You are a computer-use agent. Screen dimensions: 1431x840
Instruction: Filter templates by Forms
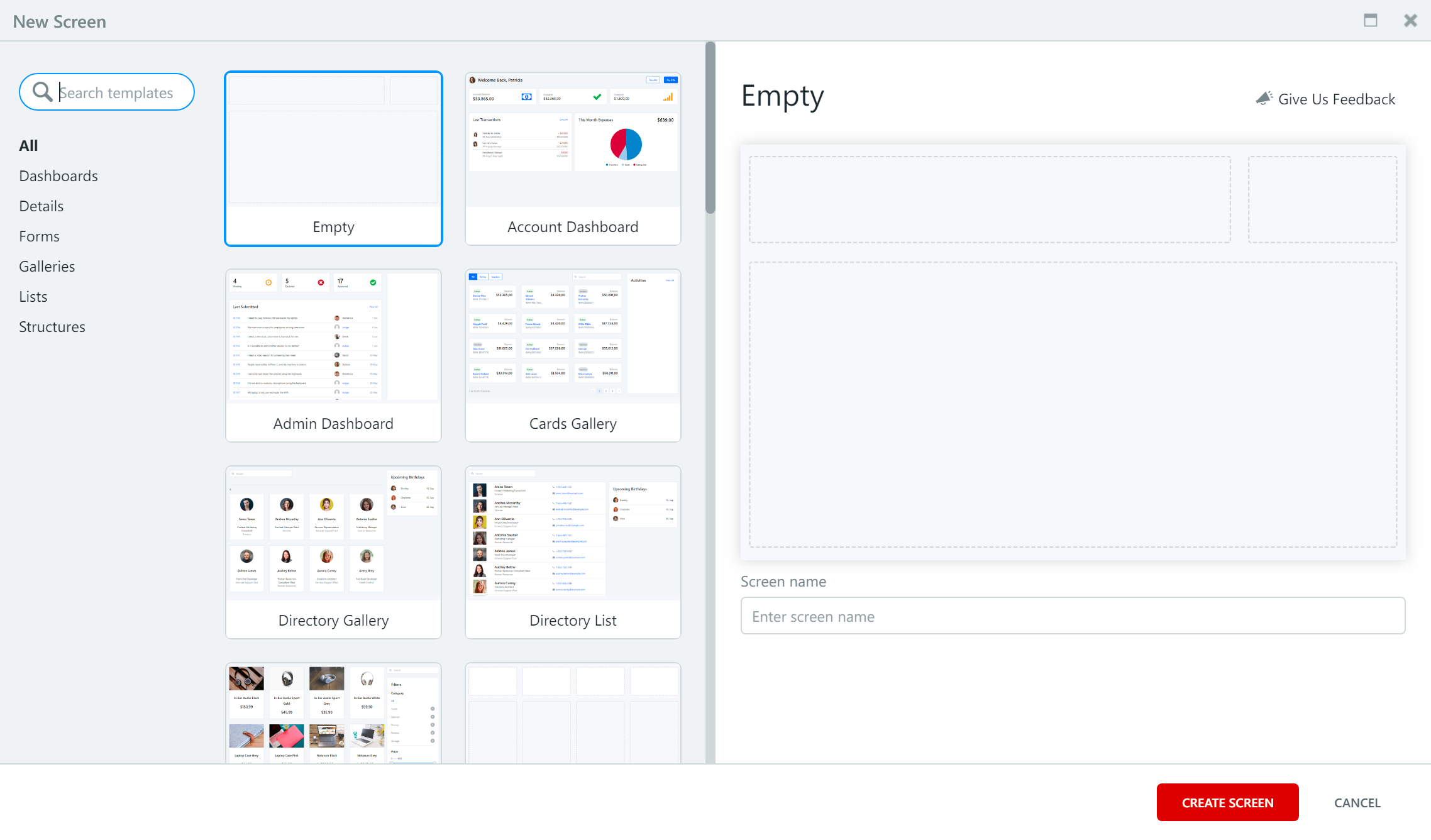[x=39, y=236]
